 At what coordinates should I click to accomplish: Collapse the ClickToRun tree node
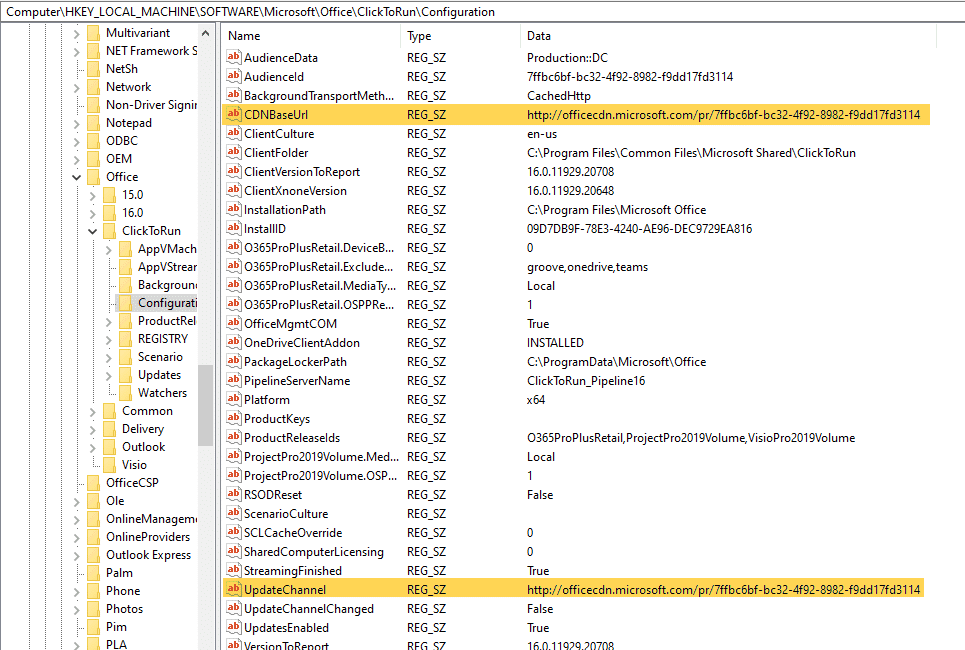coord(93,231)
